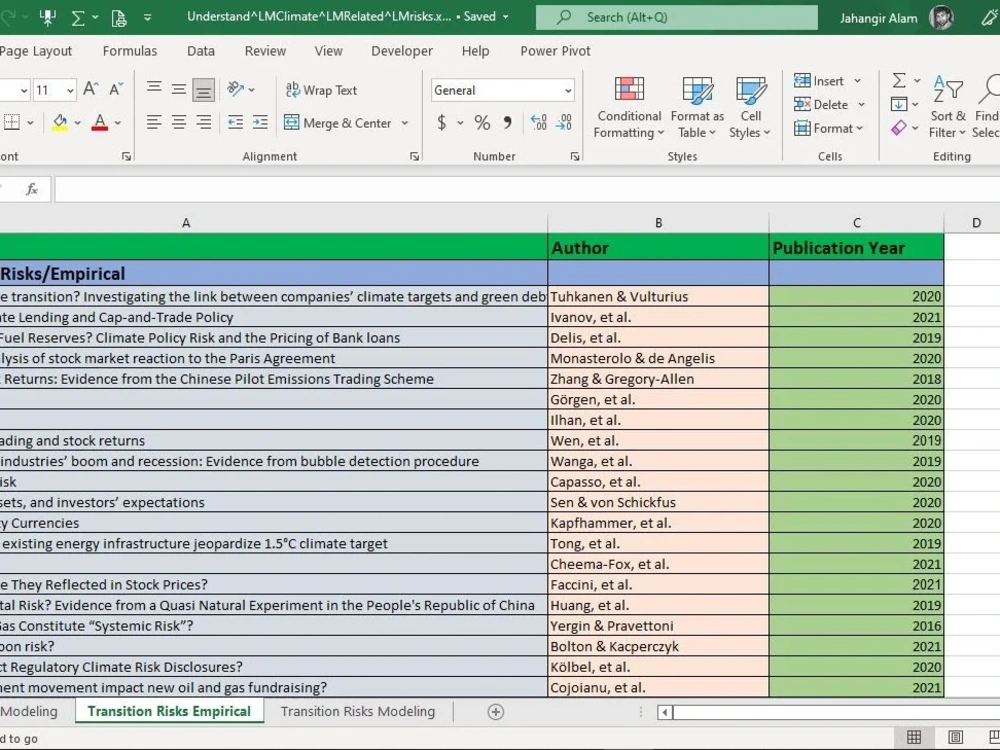Image resolution: width=1000 pixels, height=750 pixels.
Task: Click Merge & Center button
Action: click(337, 123)
